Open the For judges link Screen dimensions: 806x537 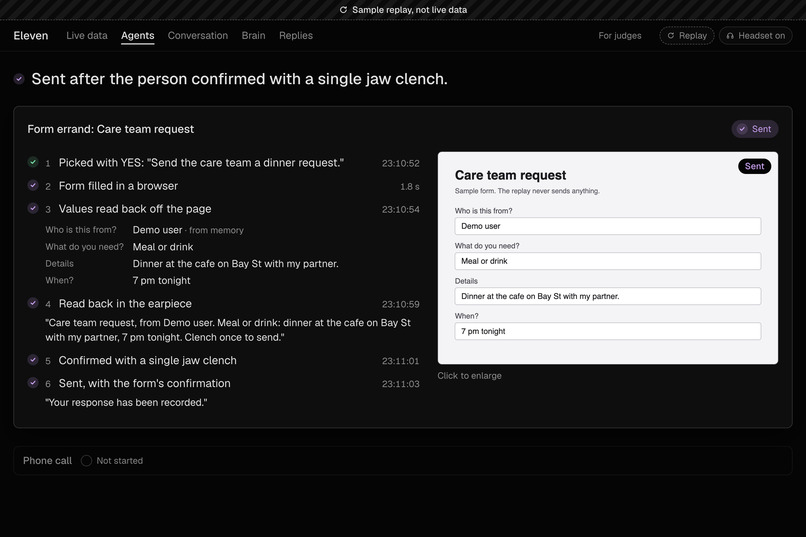619,35
